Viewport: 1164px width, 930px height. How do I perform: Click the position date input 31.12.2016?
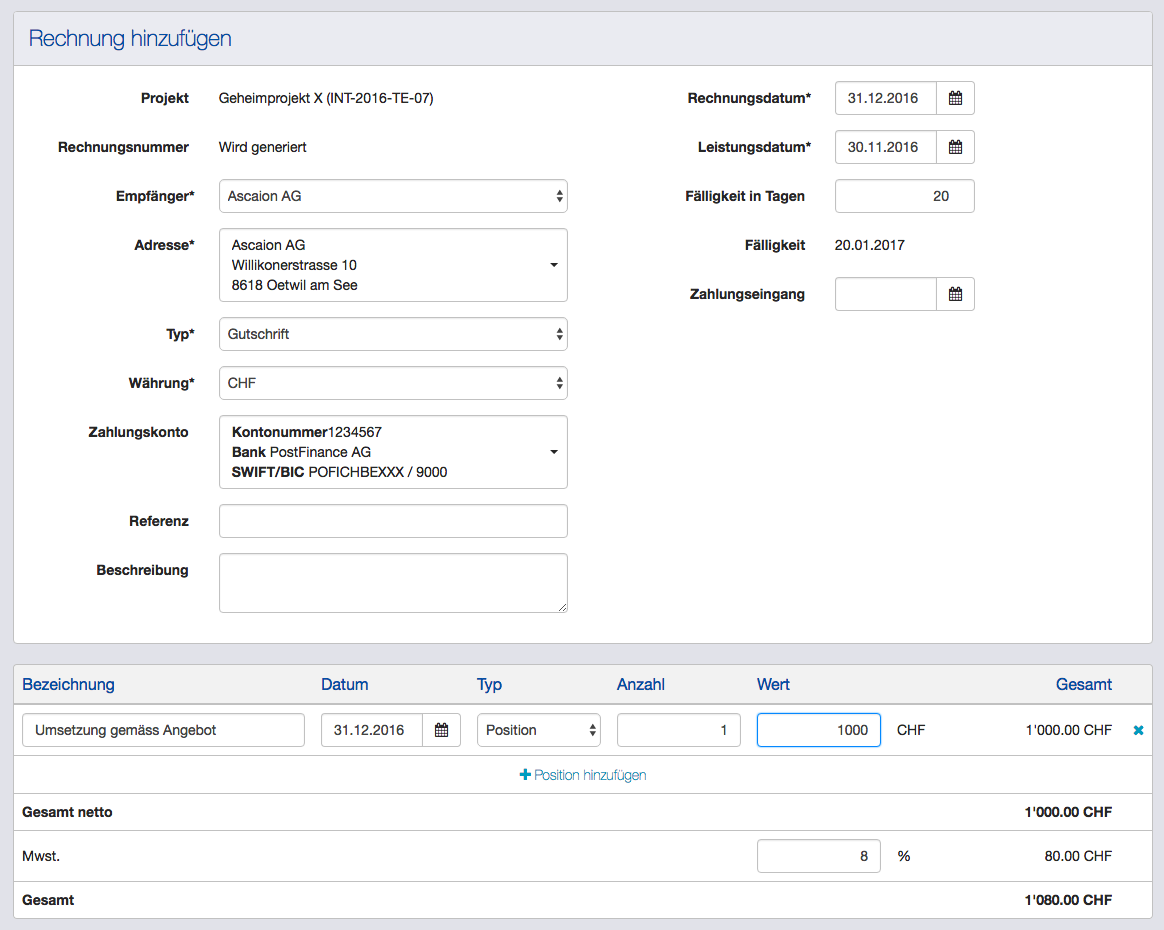[x=372, y=730]
